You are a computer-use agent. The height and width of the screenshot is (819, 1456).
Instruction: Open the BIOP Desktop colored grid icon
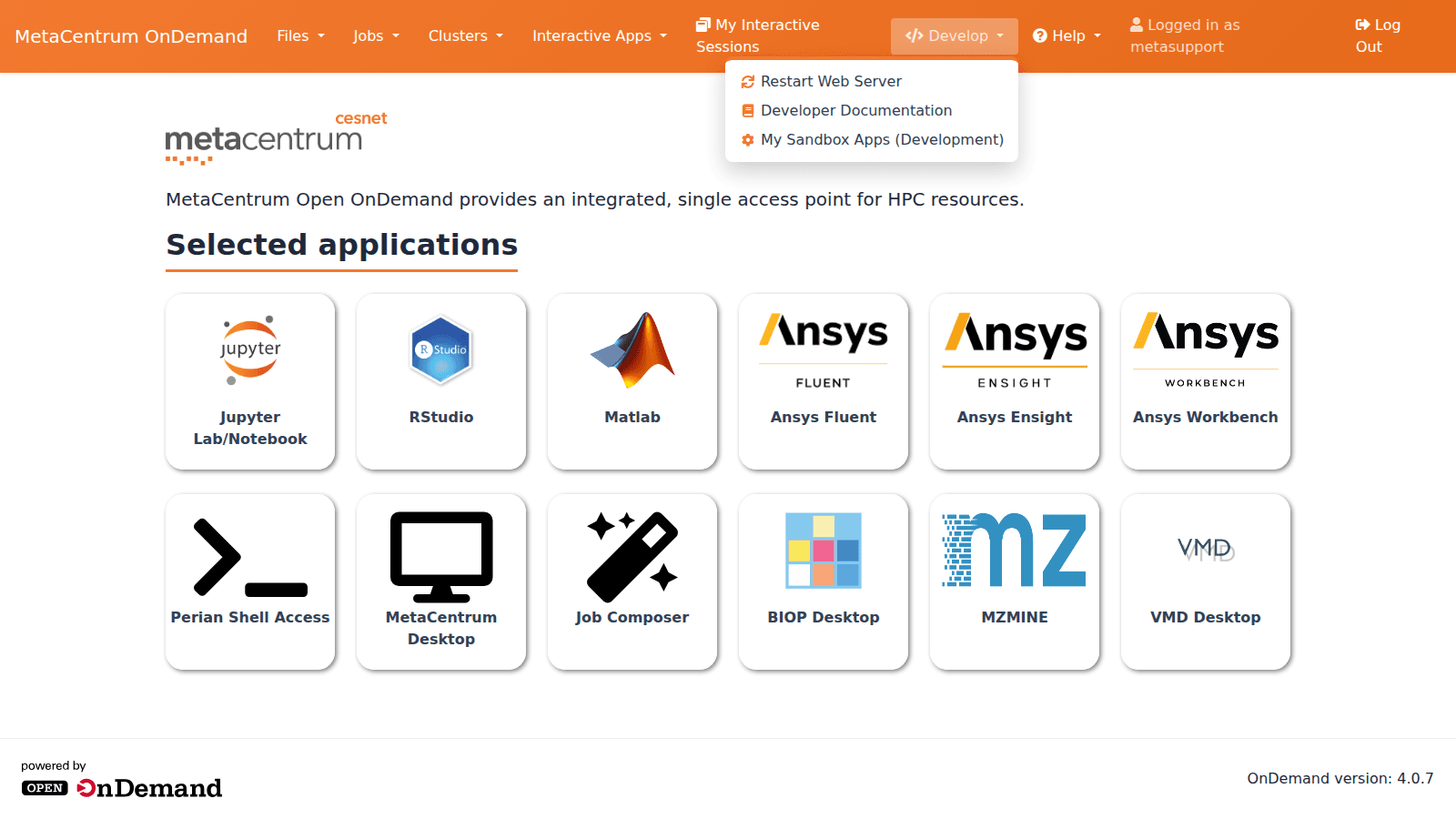(x=824, y=550)
